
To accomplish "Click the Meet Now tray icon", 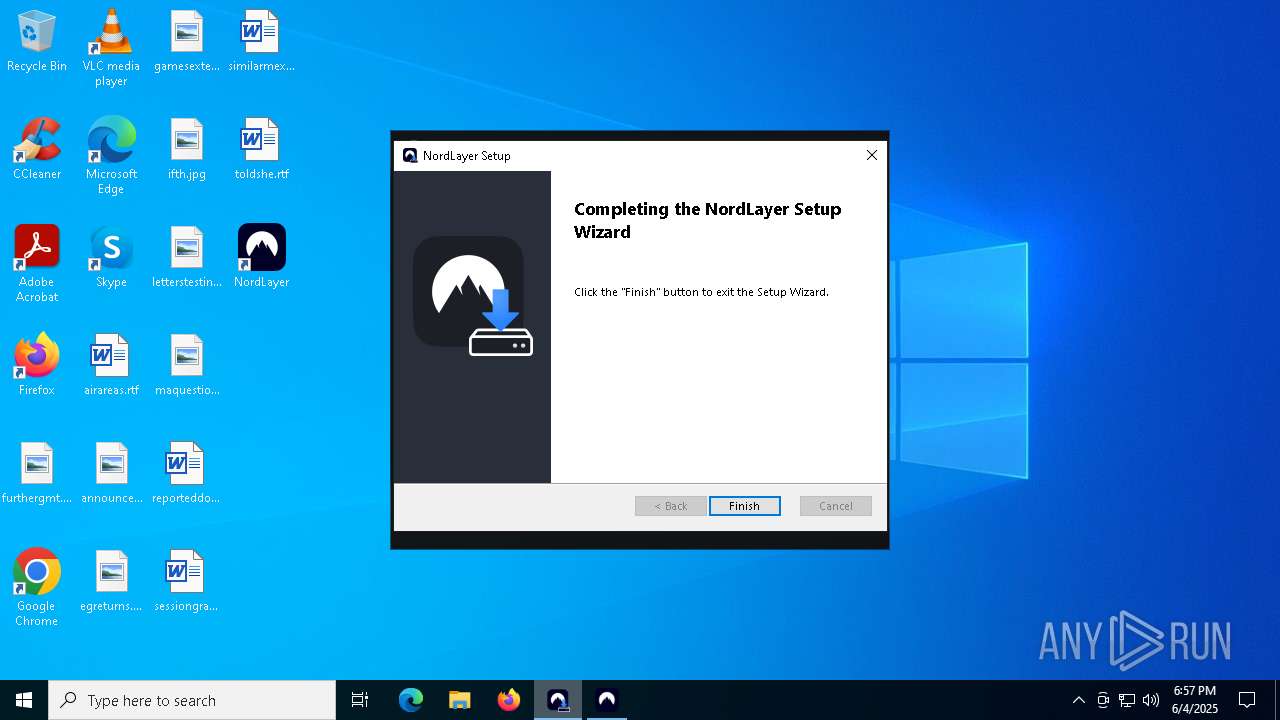I will [x=1103, y=700].
